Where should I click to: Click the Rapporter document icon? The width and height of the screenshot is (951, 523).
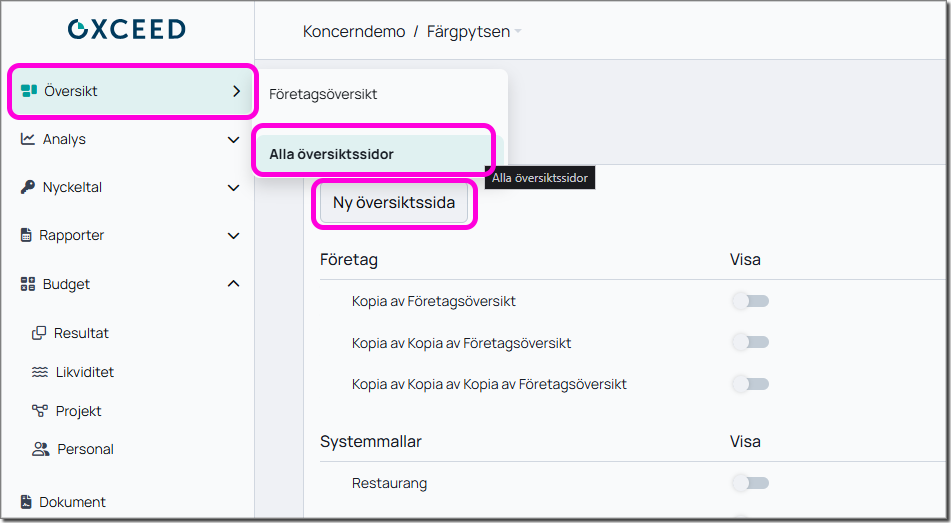coord(27,236)
